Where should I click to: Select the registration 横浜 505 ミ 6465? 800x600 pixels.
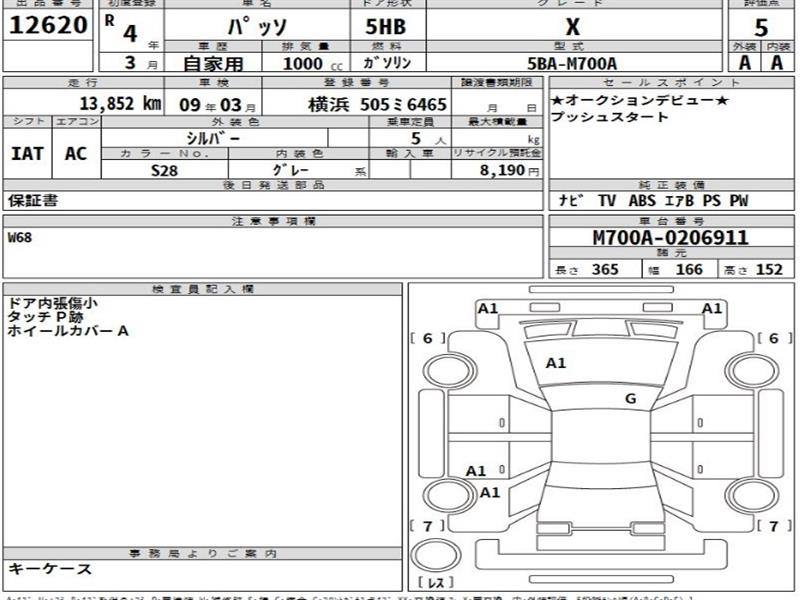(378, 105)
